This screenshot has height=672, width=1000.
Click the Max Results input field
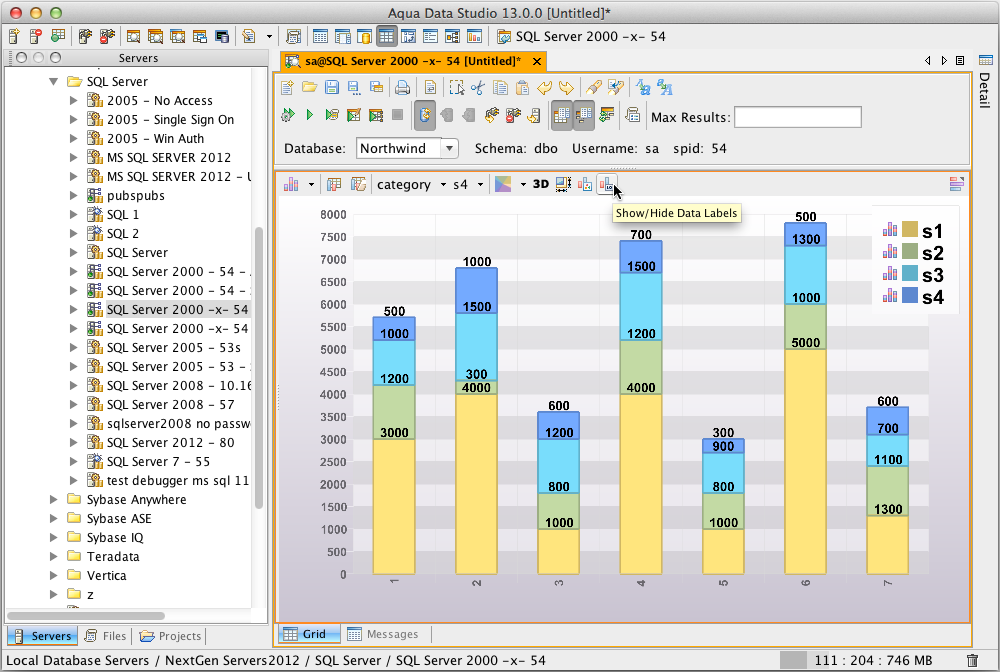click(x=797, y=117)
